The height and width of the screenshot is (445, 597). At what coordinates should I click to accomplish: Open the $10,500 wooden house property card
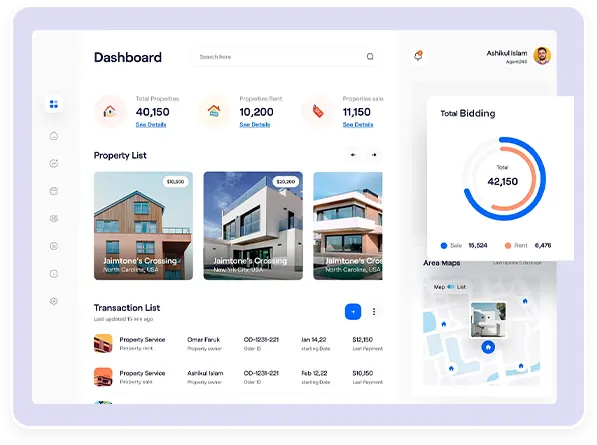tap(143, 226)
